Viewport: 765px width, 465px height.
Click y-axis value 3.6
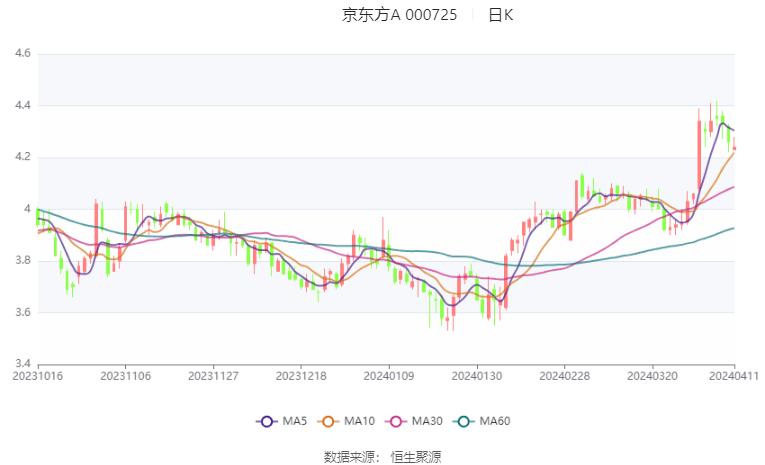(22, 312)
